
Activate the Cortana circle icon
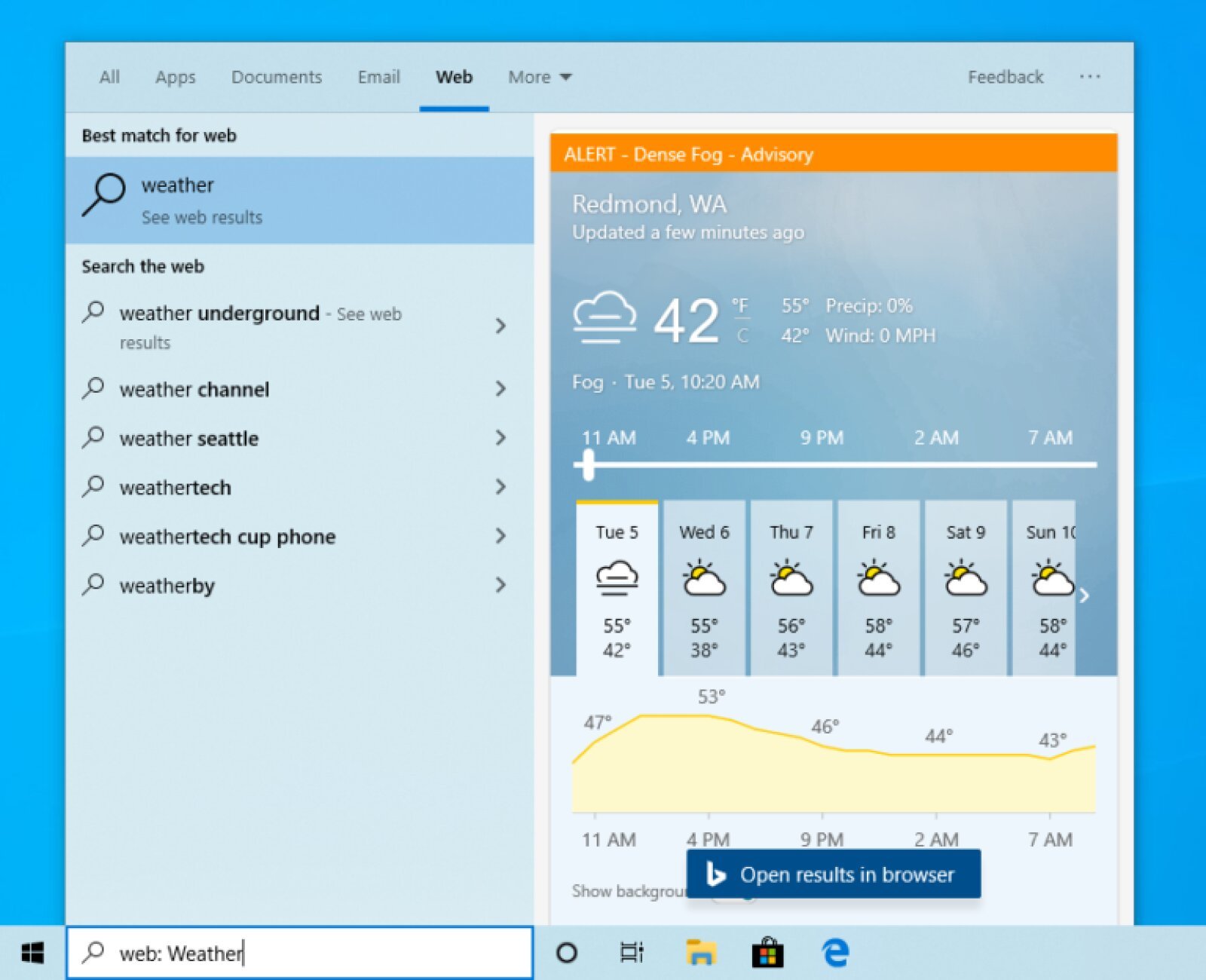[x=568, y=953]
